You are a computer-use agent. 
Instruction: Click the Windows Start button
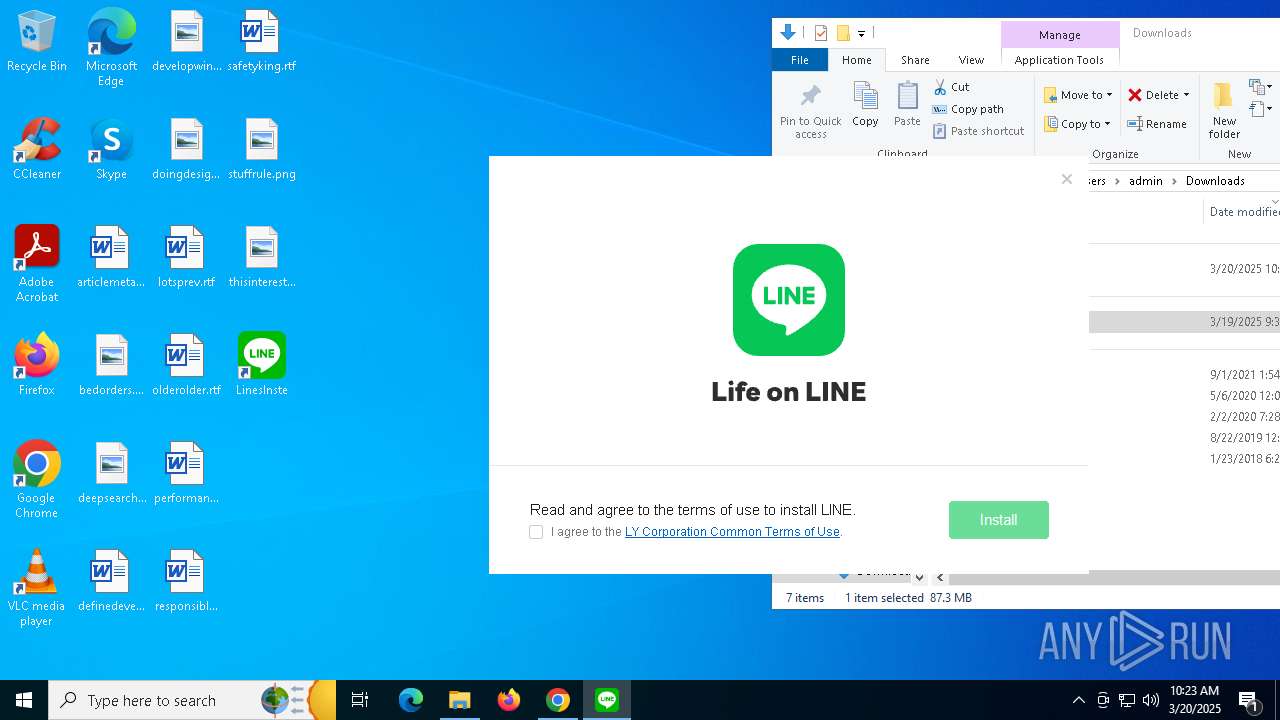click(24, 700)
